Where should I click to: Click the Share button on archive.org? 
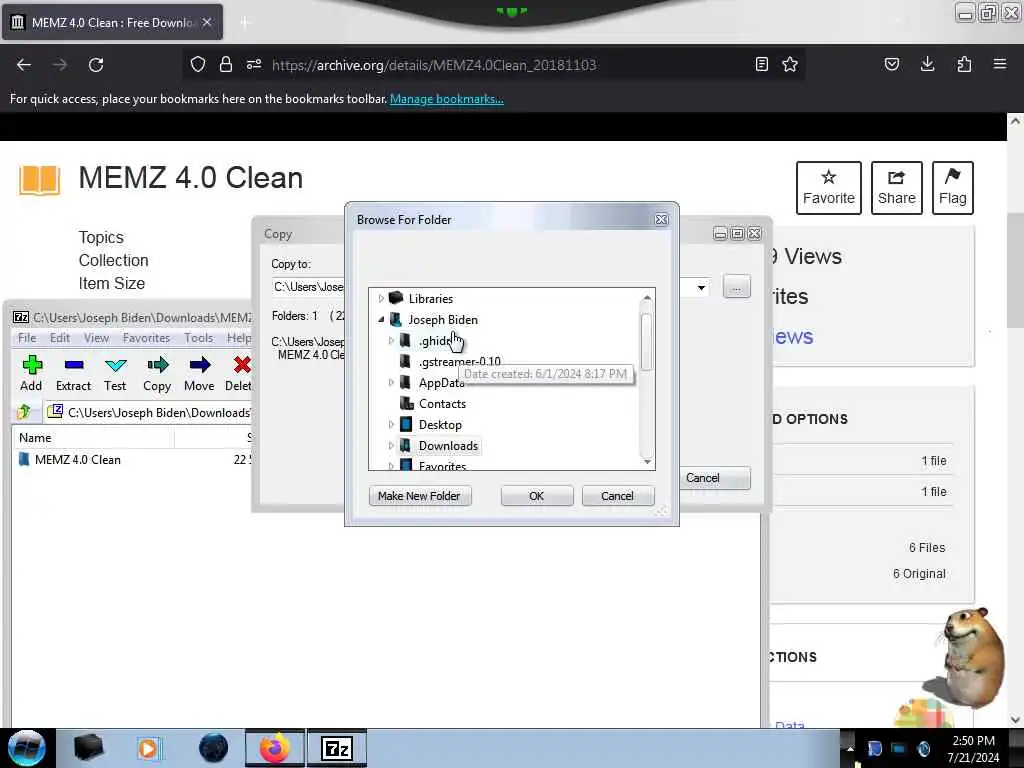click(897, 187)
